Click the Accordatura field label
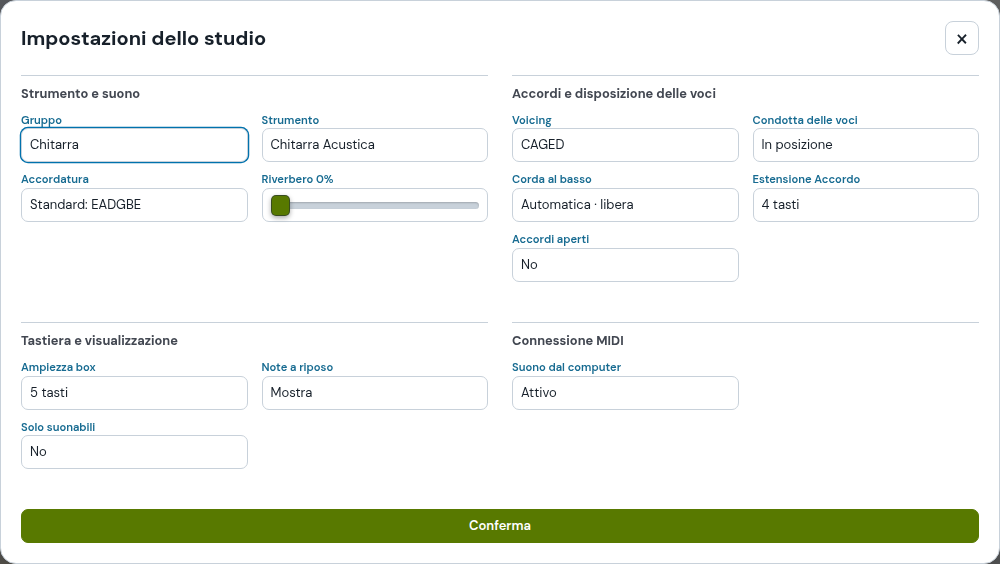The height and width of the screenshot is (564, 1000). click(x=55, y=179)
